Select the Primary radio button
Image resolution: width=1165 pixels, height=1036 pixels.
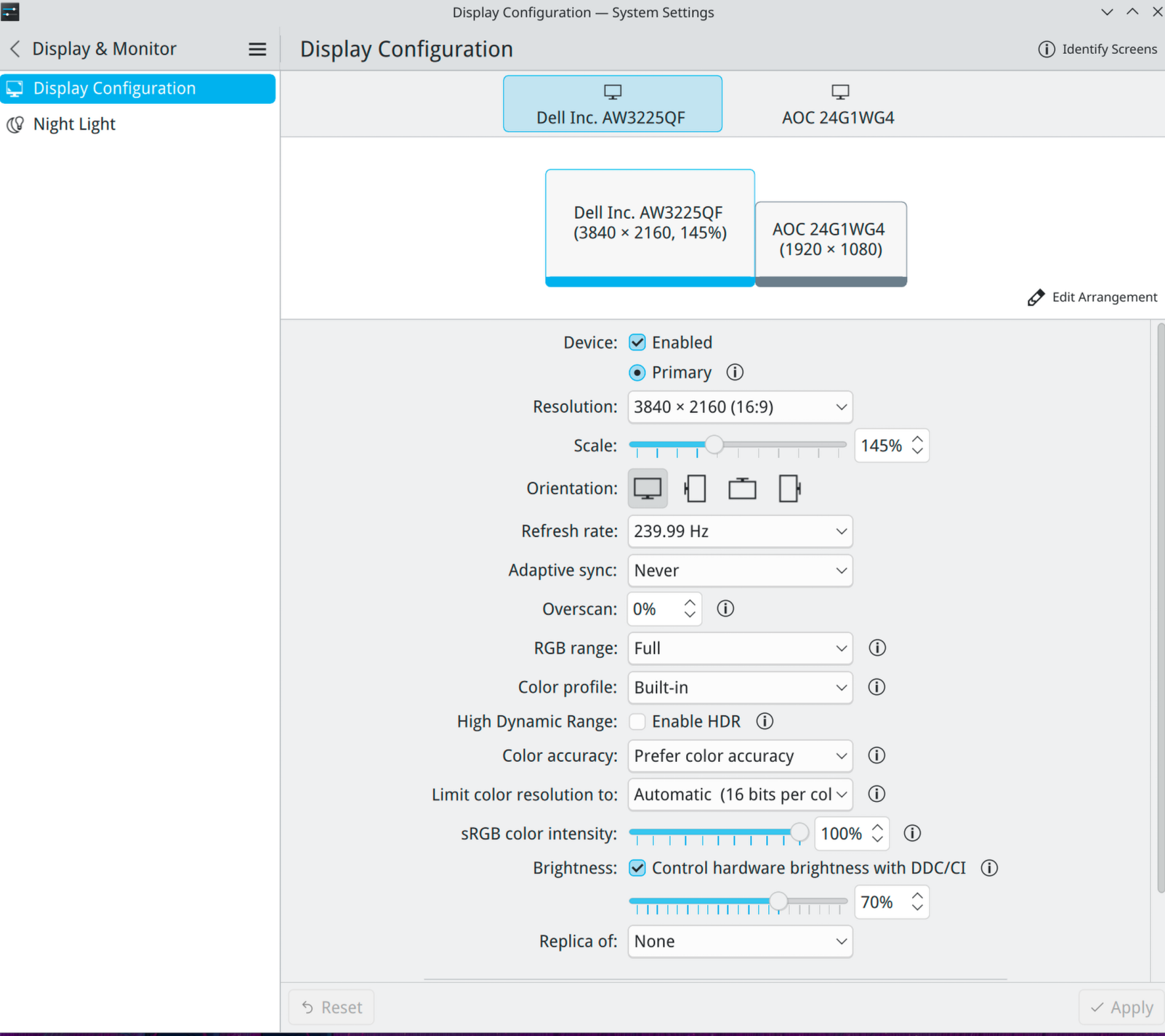[637, 373]
